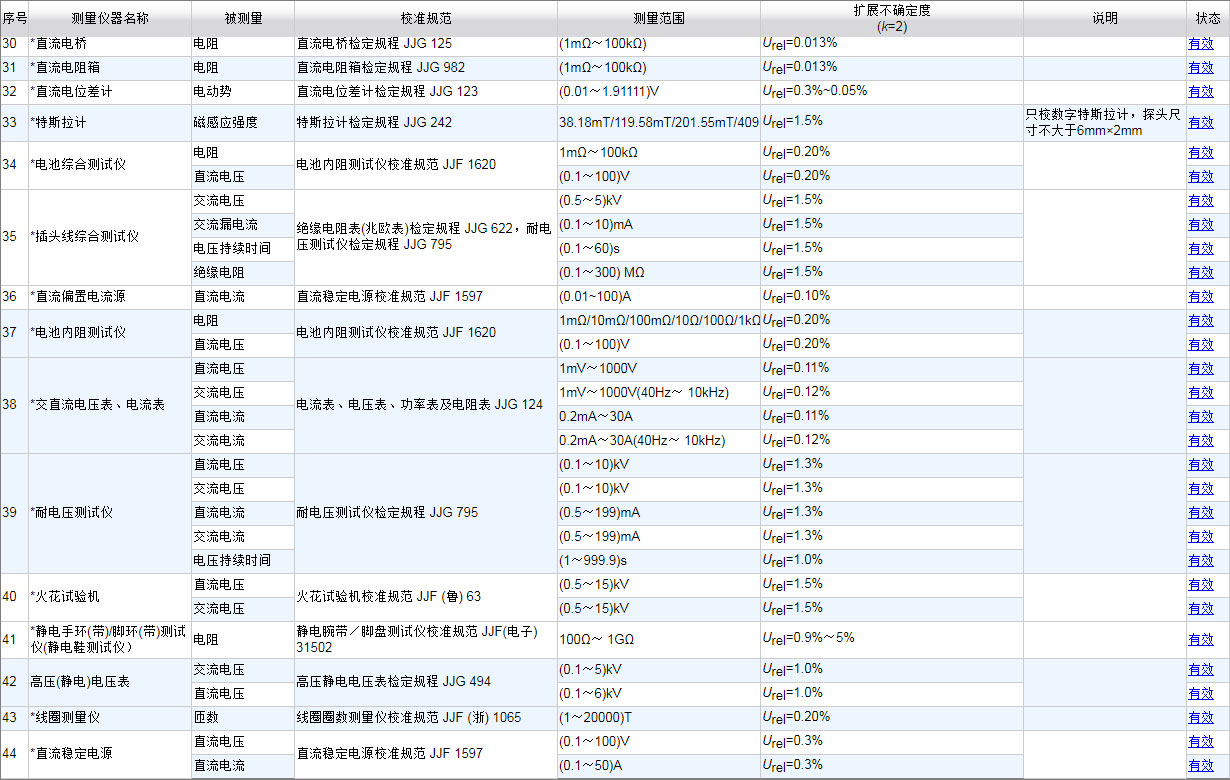Click the 磁感应强度 measured quantity cell
Screen dimensions: 1230x780
(x=242, y=123)
